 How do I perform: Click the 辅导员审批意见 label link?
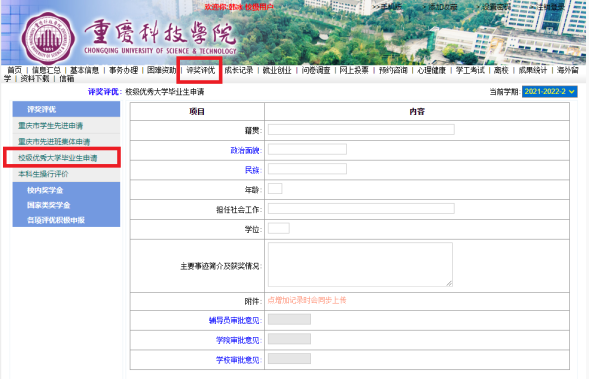234,320
